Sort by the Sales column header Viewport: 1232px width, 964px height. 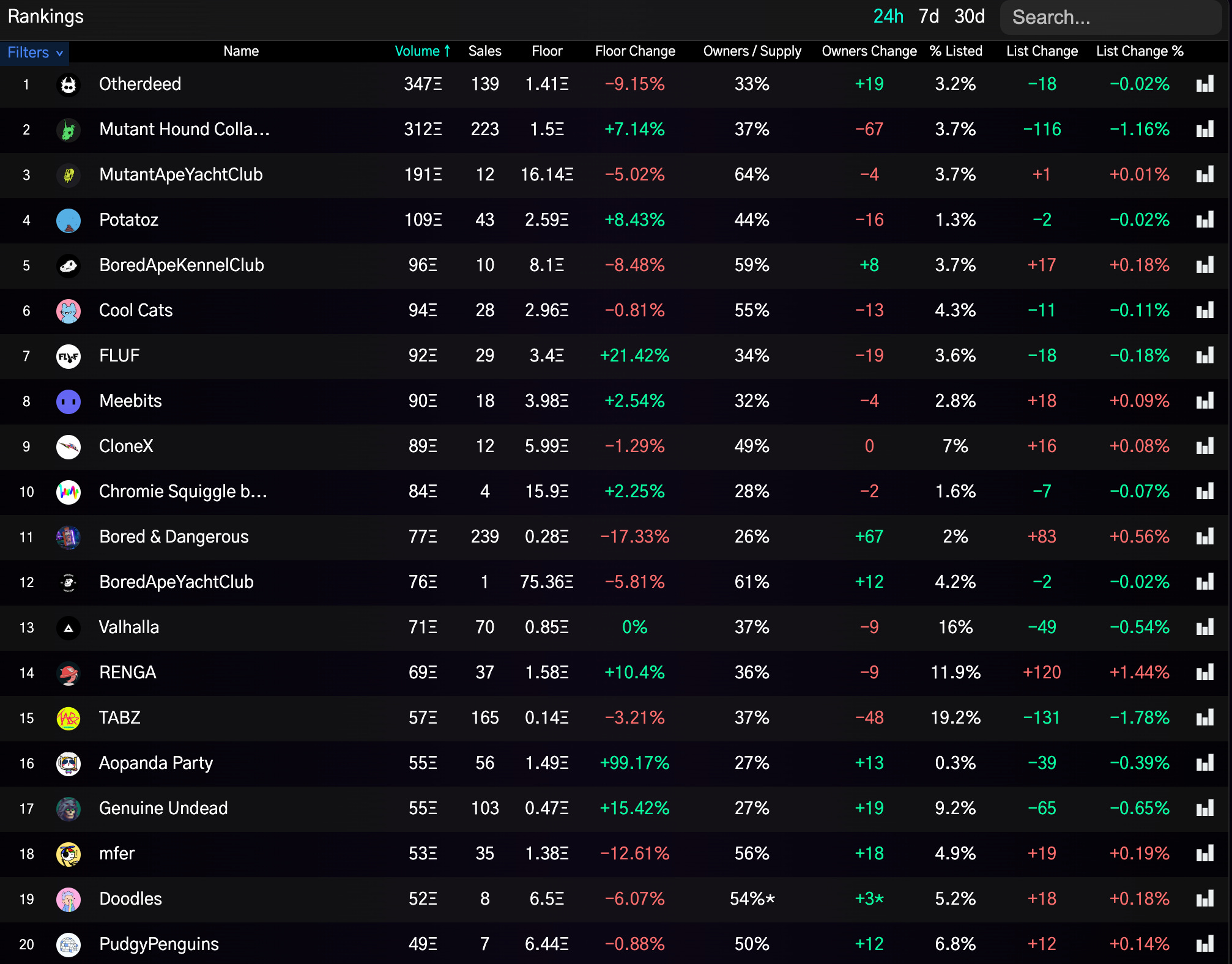point(485,51)
